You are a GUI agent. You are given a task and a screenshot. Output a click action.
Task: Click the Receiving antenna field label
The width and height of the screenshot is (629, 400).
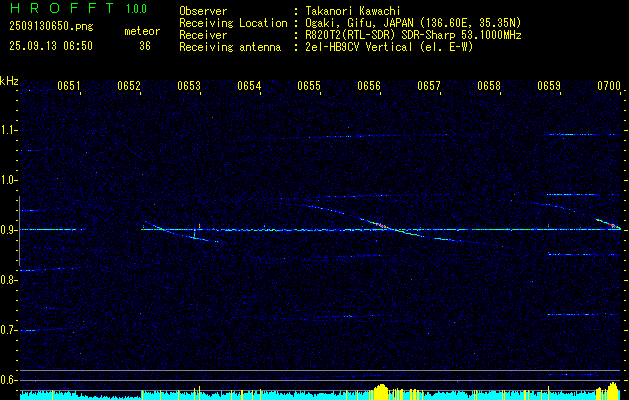coord(230,47)
